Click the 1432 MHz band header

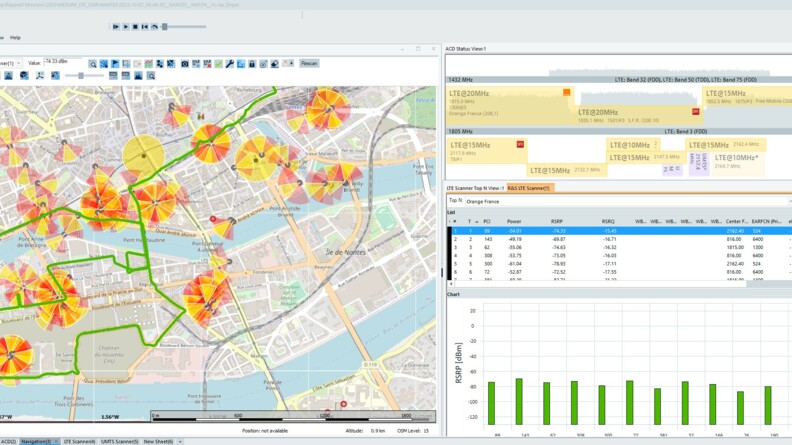(619, 80)
